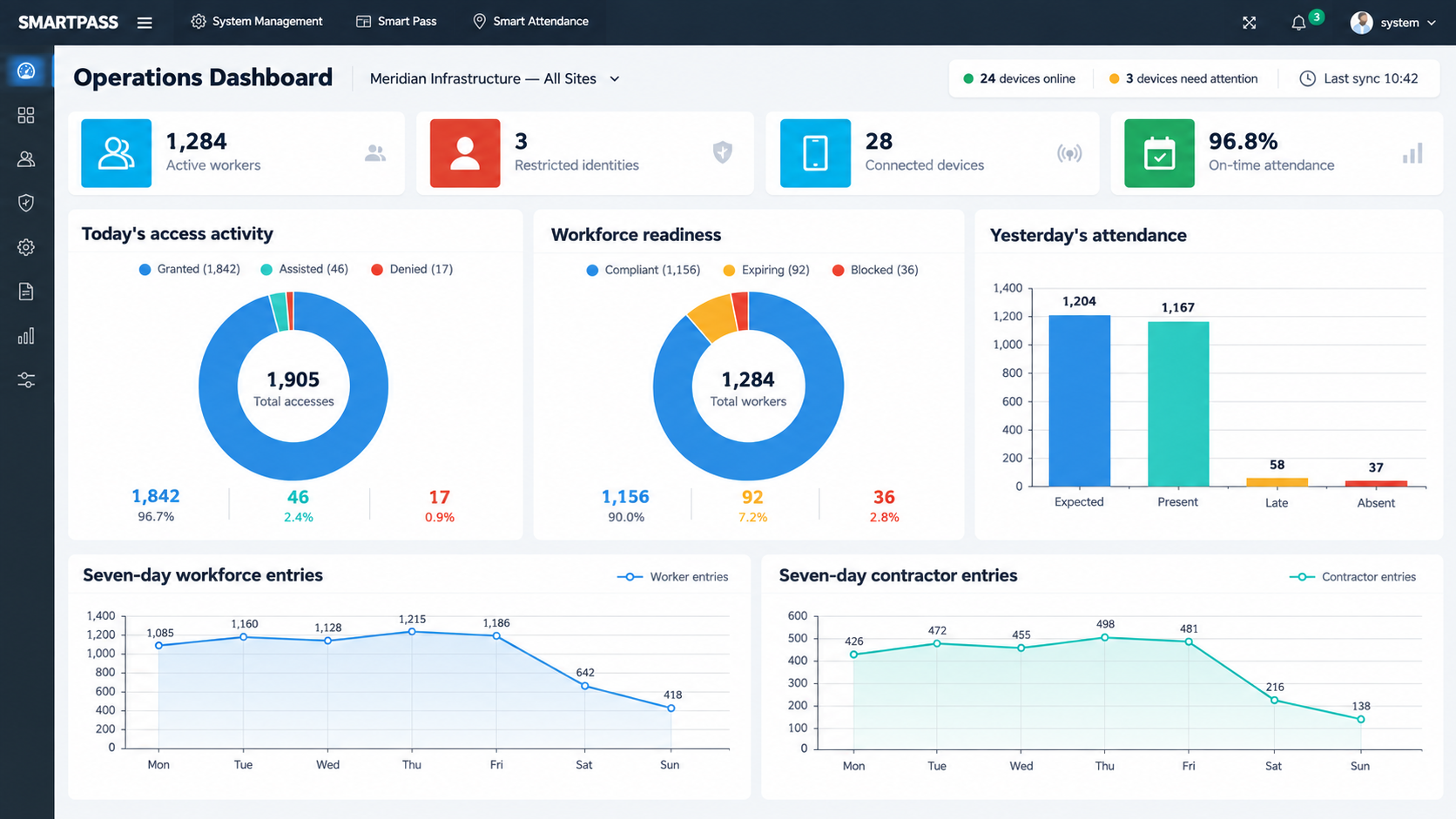This screenshot has height=819, width=1456.
Task: Click the 1,905 Total accesses donut center
Action: point(293,387)
